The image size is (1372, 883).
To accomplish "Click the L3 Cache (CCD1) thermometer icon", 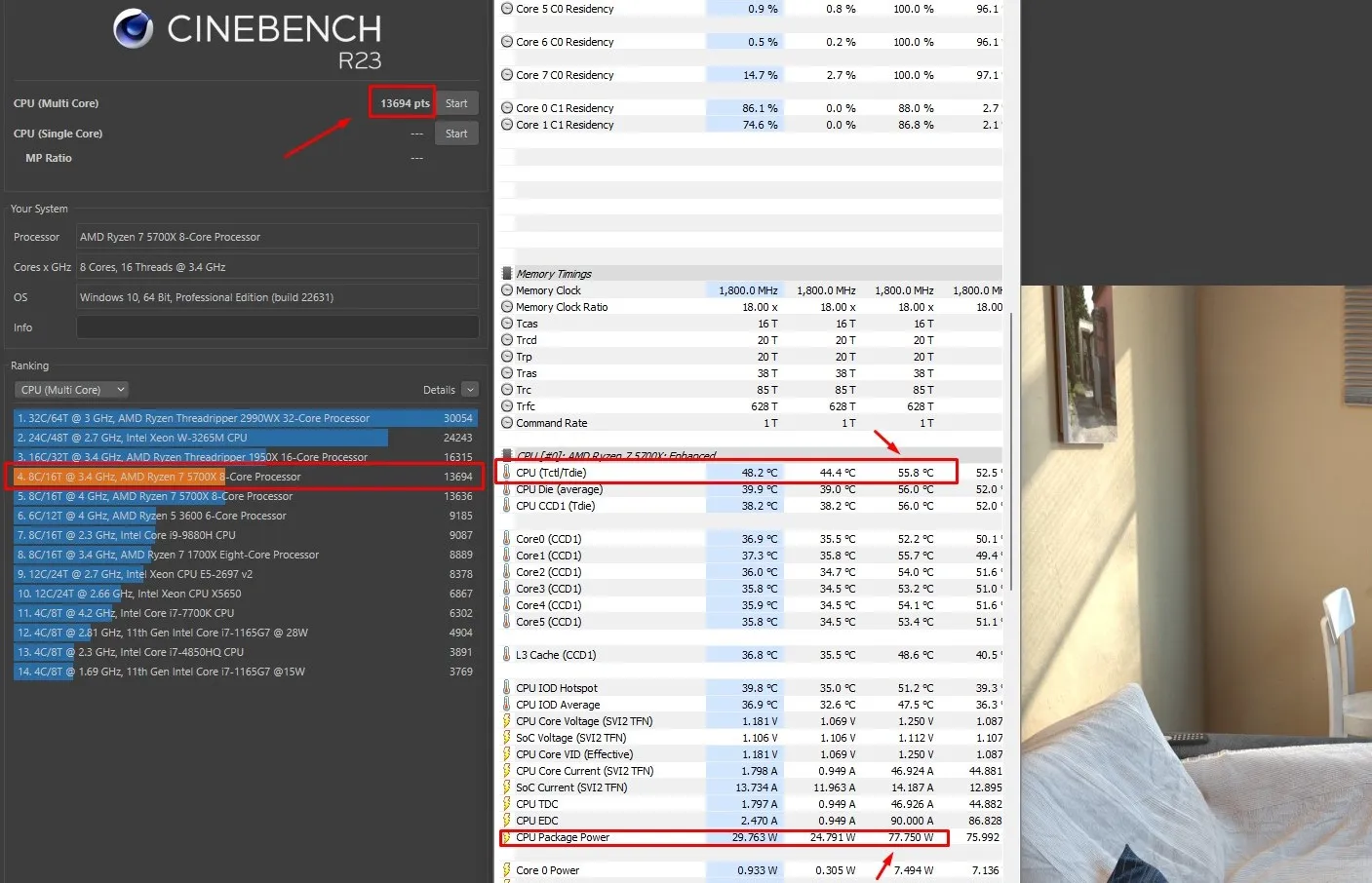I will point(507,655).
